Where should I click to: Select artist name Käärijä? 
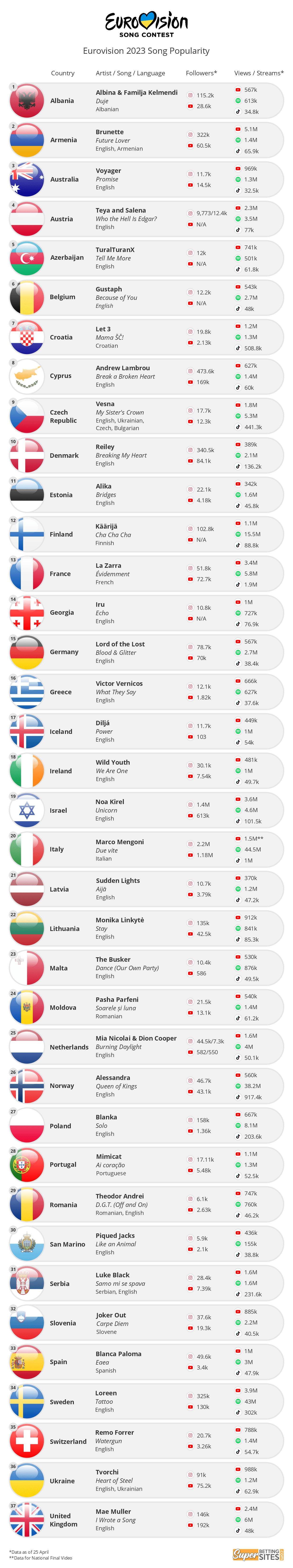(106, 526)
